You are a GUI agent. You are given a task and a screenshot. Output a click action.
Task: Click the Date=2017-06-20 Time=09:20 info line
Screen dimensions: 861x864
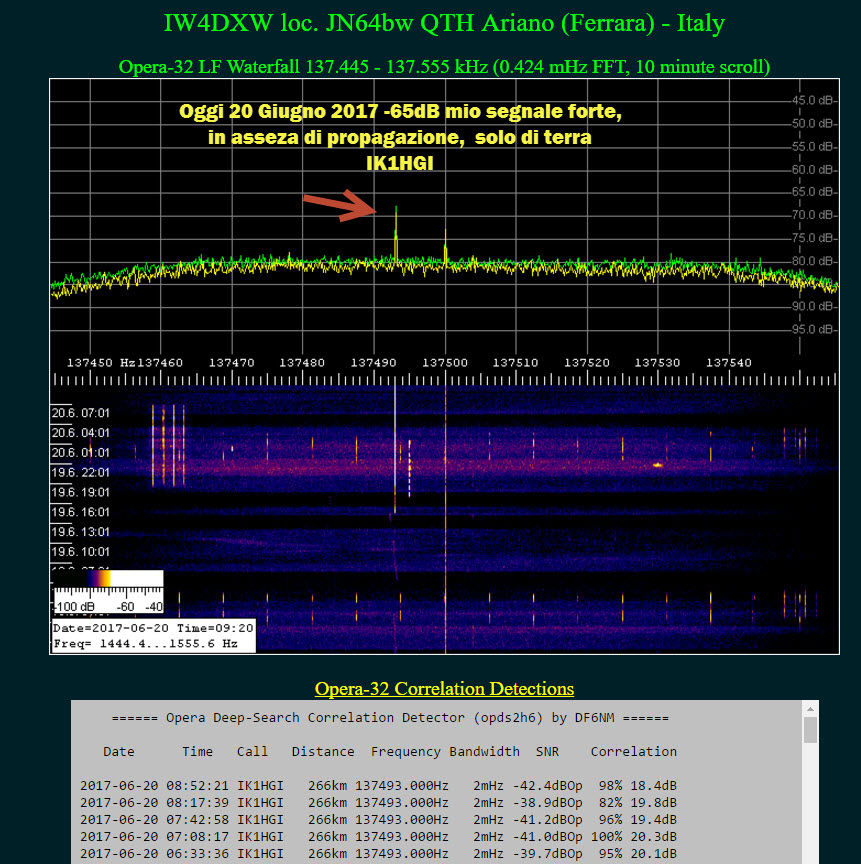153,628
